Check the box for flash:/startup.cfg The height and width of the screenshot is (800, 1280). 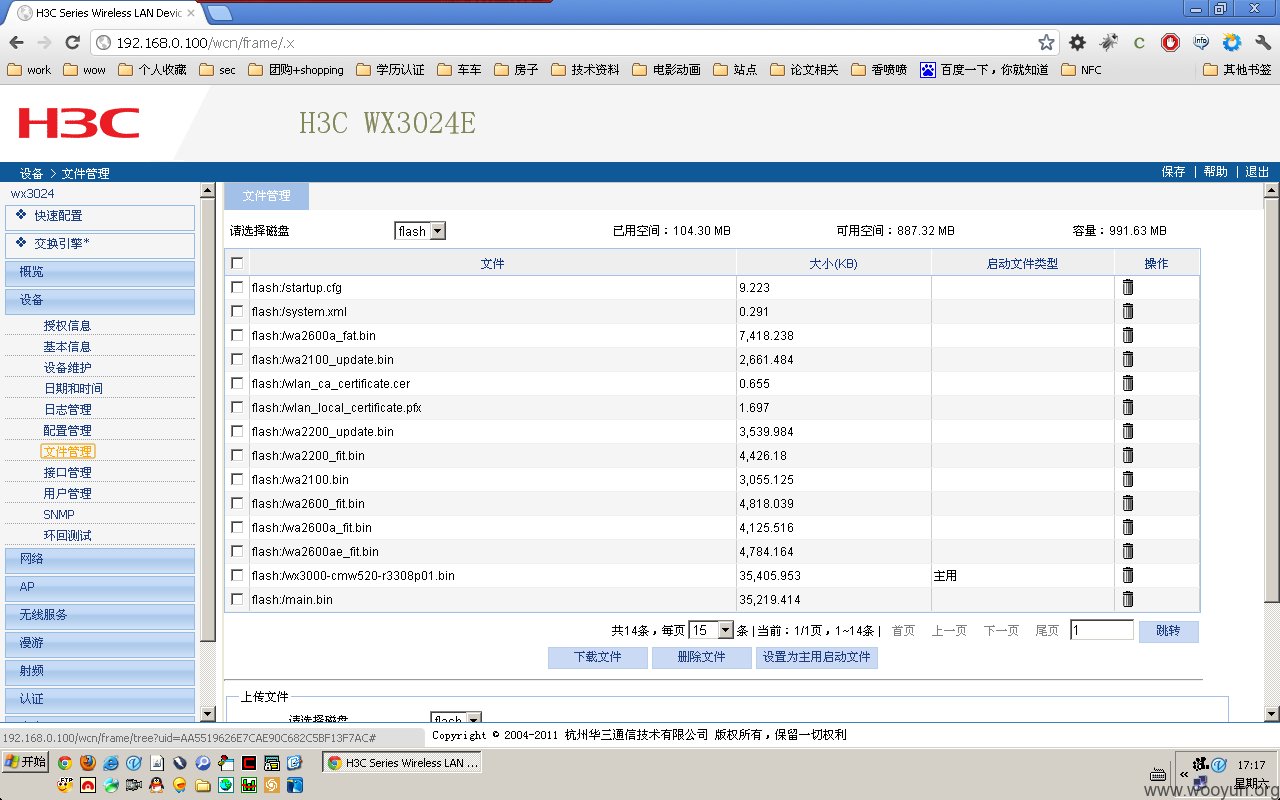[237, 287]
